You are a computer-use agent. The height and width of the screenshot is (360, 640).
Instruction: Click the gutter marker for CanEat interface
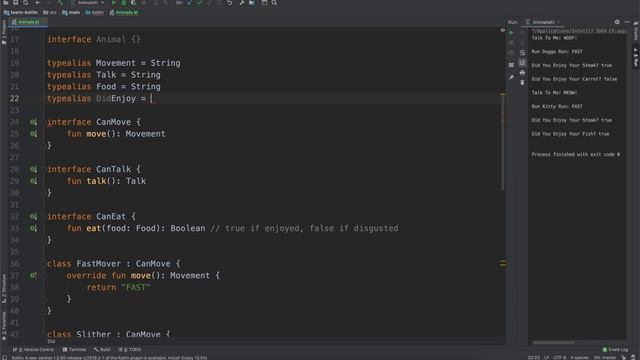click(x=33, y=216)
